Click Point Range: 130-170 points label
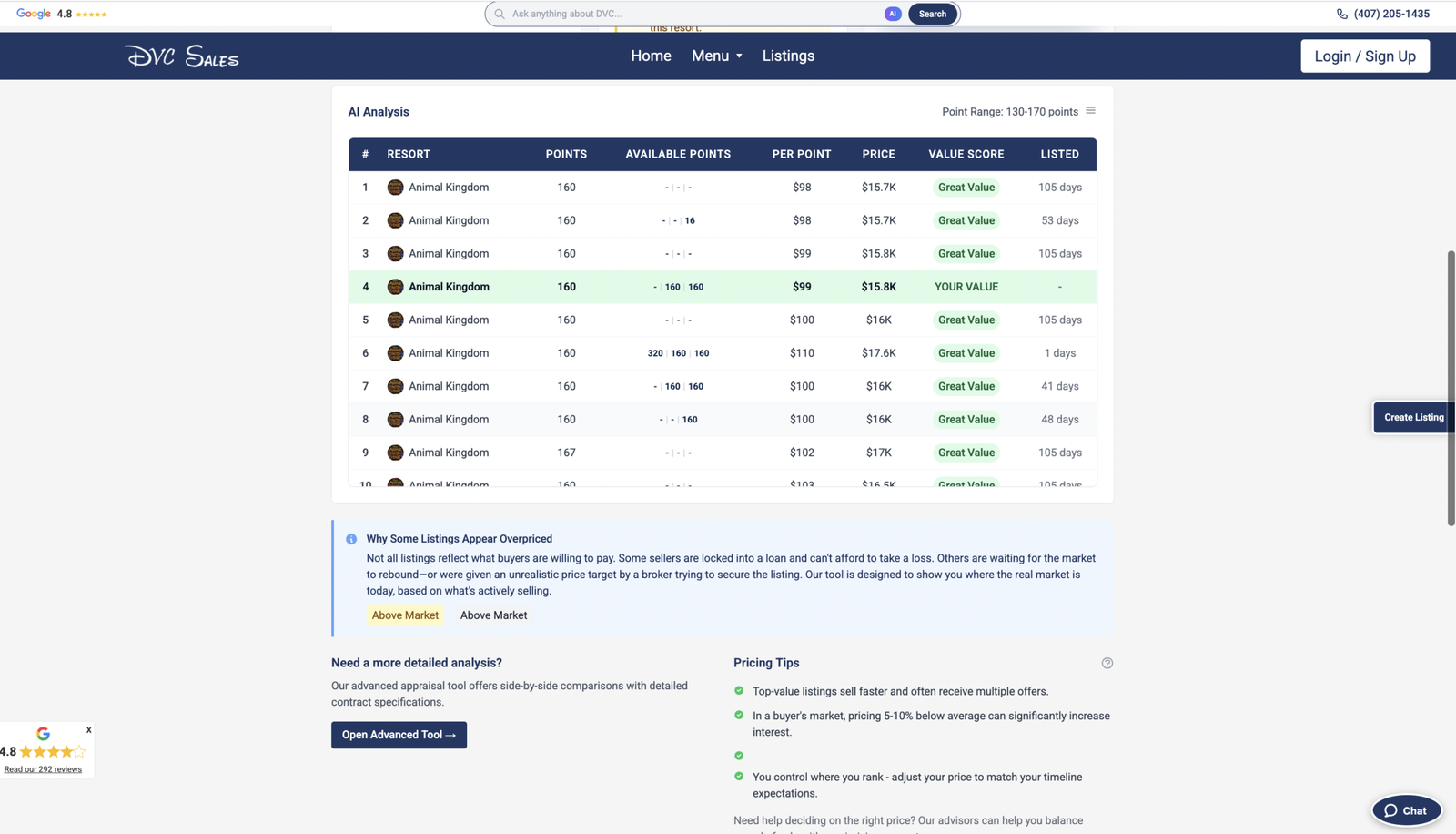The image size is (1456, 834). [x=1010, y=112]
